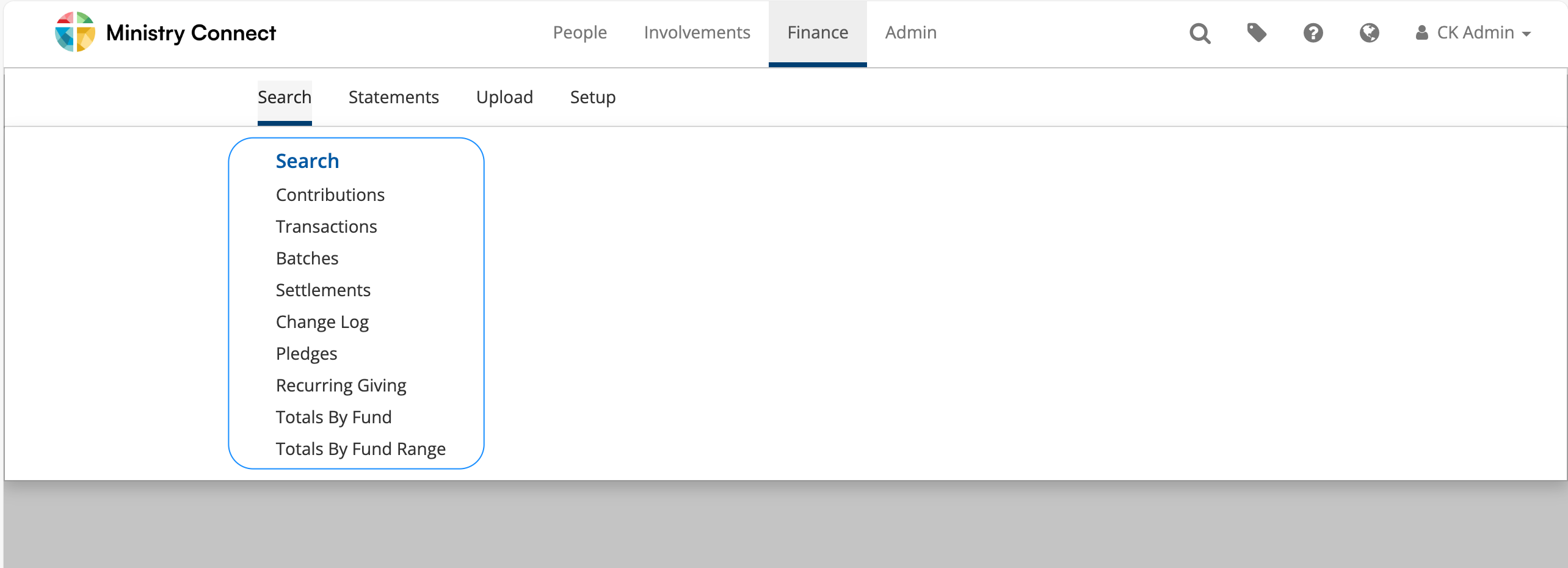Click the Ministry Connect logo
The height and width of the screenshot is (568, 1568).
click(x=165, y=32)
